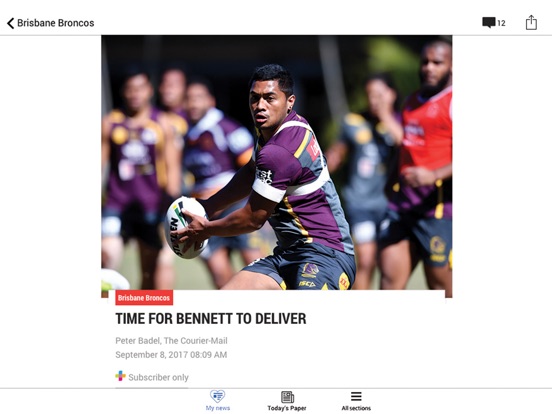Tap the share icon

(x=531, y=23)
